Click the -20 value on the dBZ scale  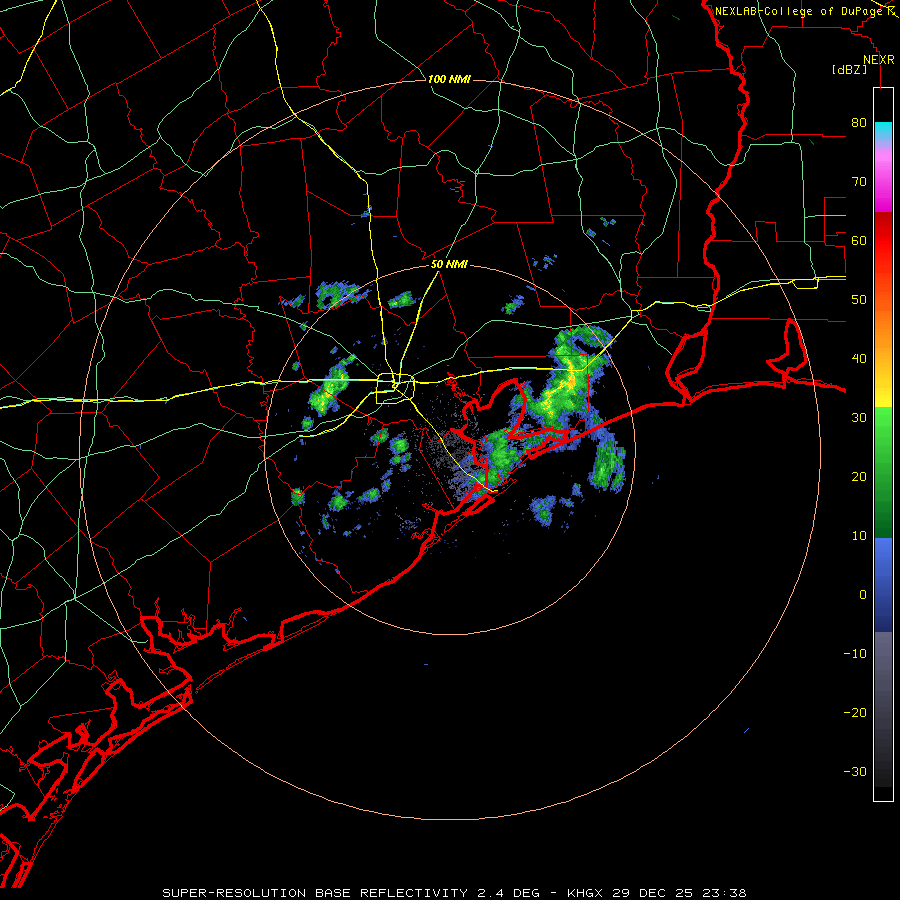coord(855,713)
